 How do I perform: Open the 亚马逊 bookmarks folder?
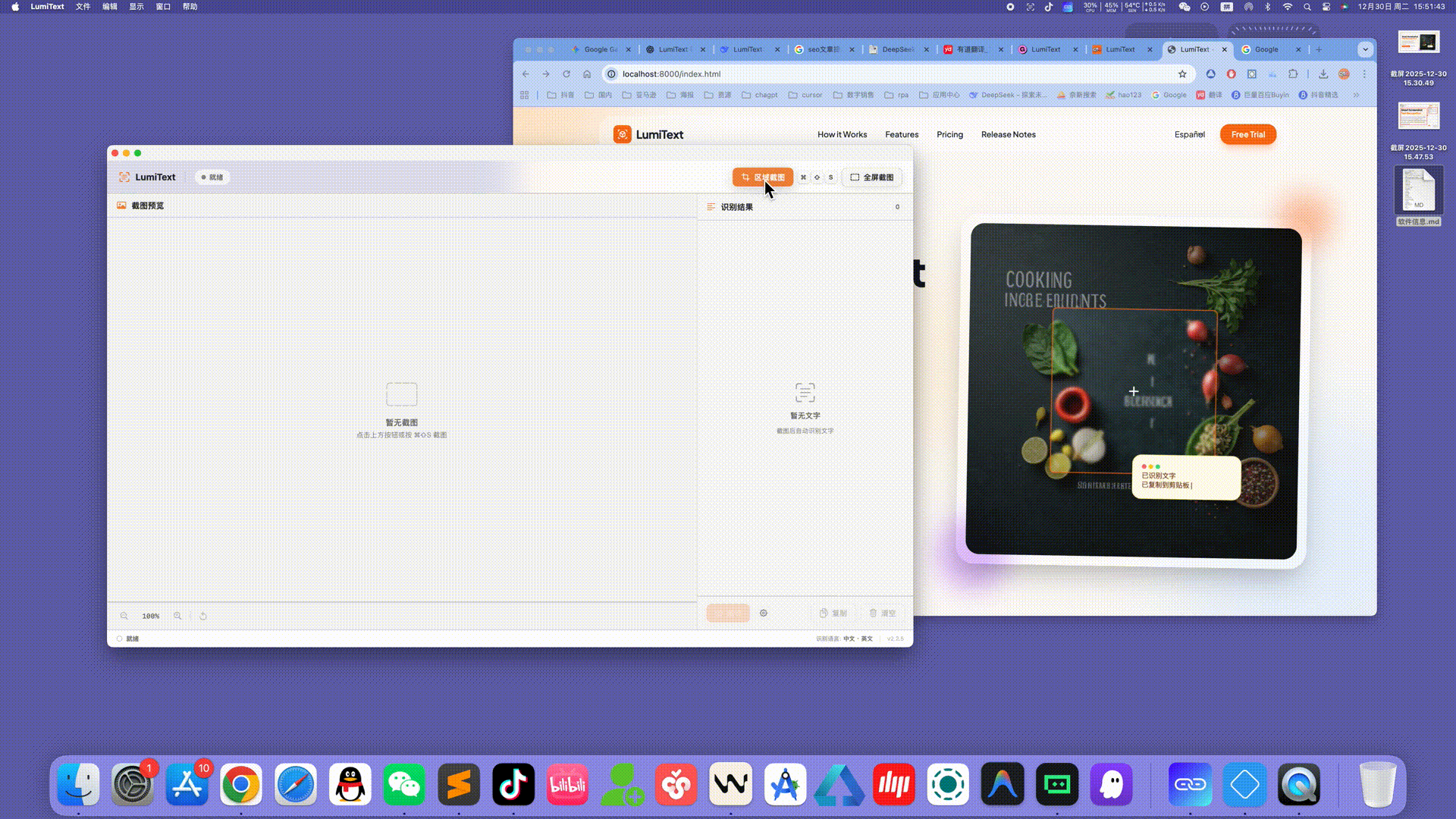point(639,95)
